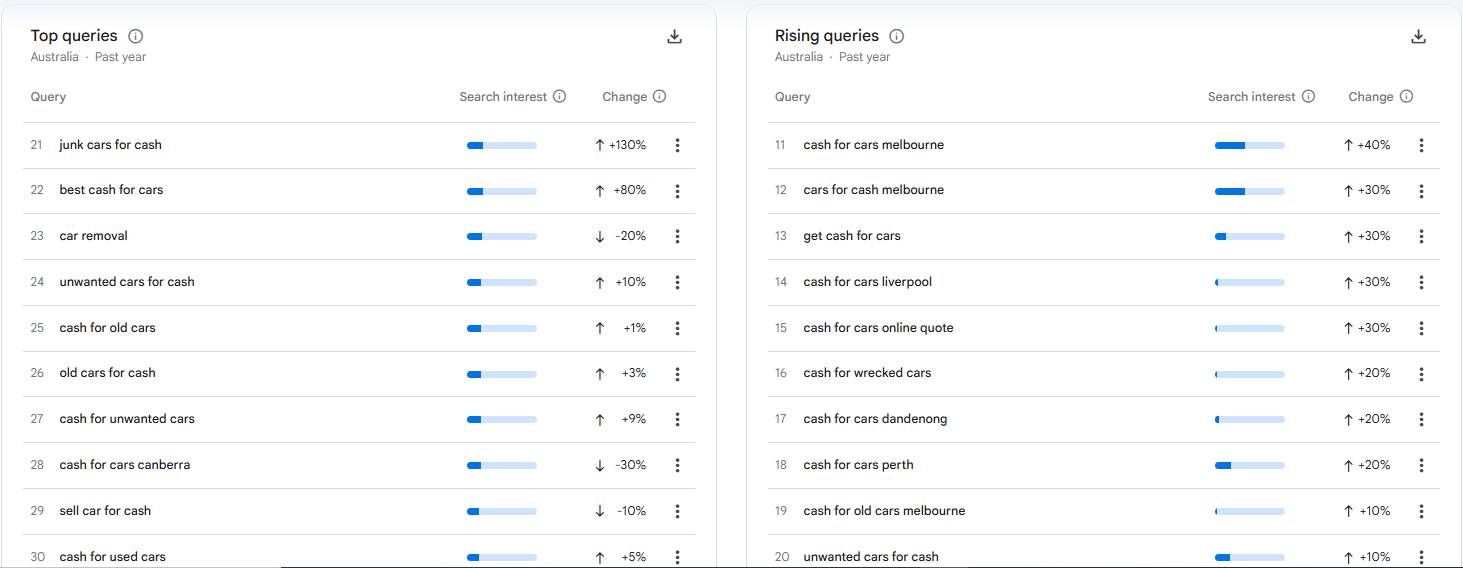The image size is (1463, 568).
Task: Click the junk cars for cash query
Action: 110,145
